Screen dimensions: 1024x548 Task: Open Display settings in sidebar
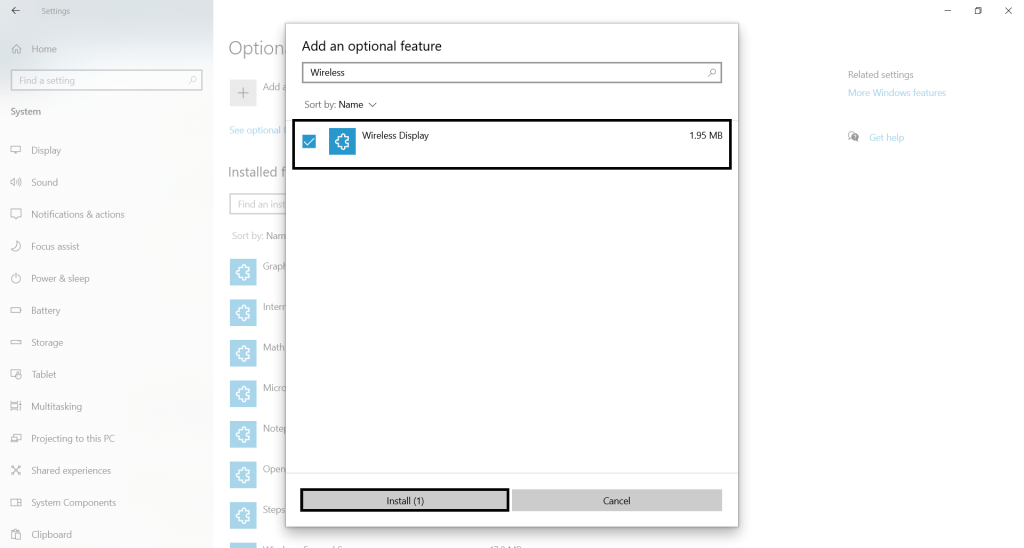(x=45, y=151)
